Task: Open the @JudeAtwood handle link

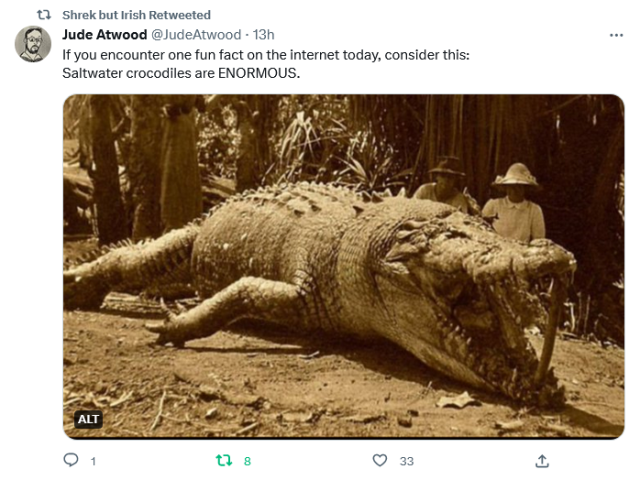Action: click(196, 35)
